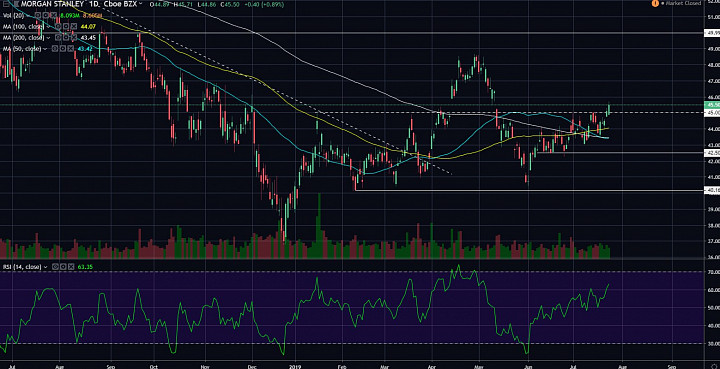The image size is (720, 369).
Task: Click the 70.00 level on RSI scale
Action: 713,272
